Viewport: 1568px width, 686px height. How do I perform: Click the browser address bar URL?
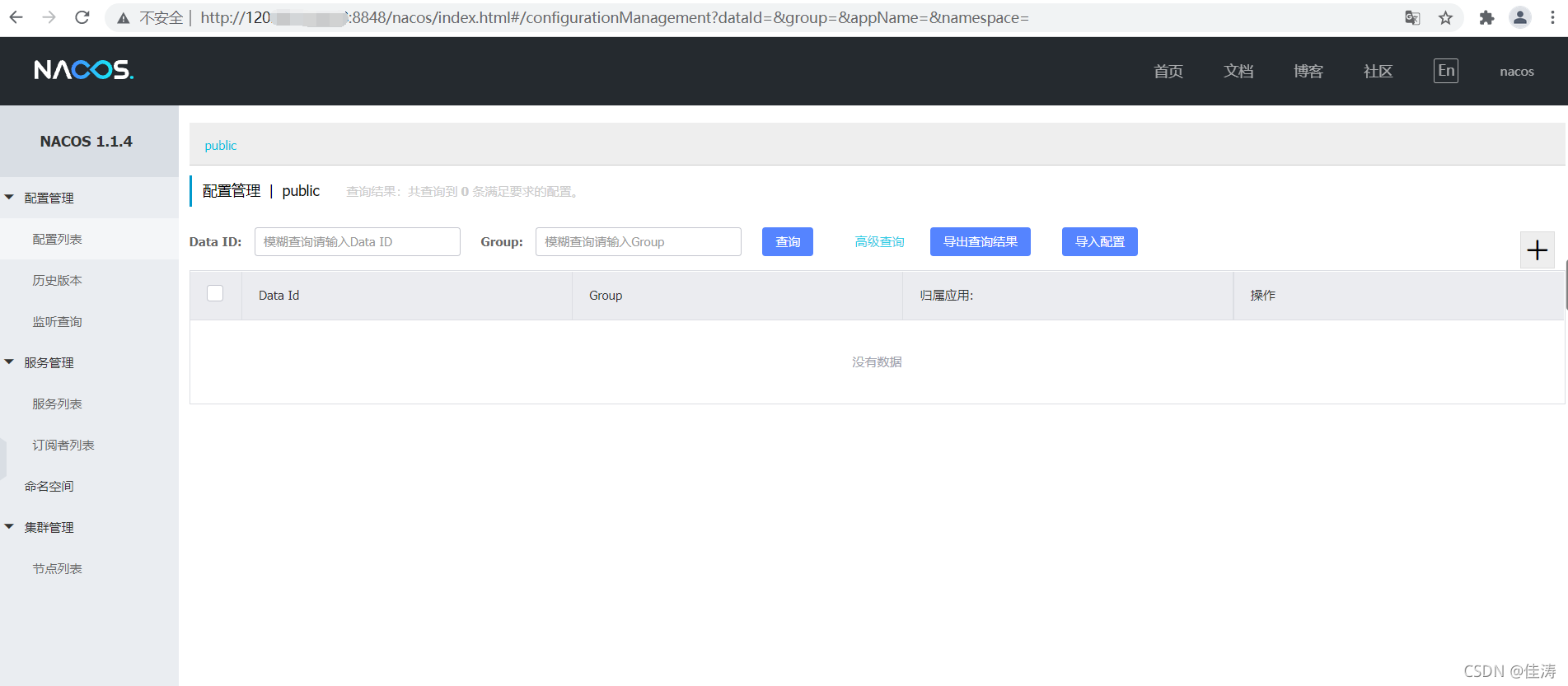click(x=615, y=18)
